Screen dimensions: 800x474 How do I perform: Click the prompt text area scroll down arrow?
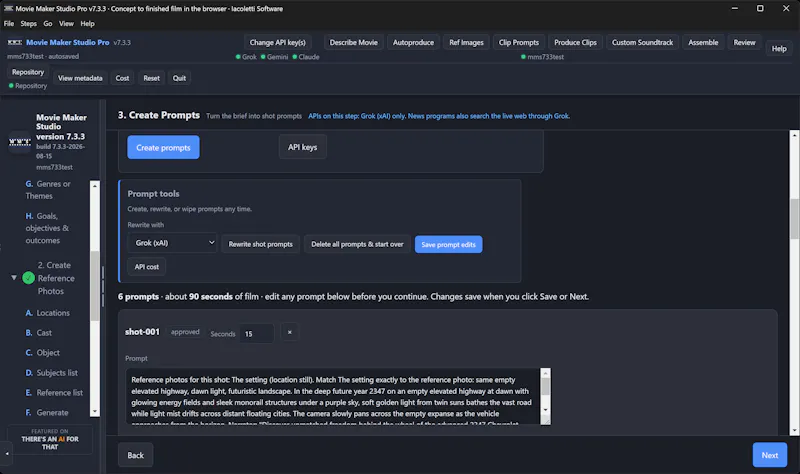click(545, 410)
